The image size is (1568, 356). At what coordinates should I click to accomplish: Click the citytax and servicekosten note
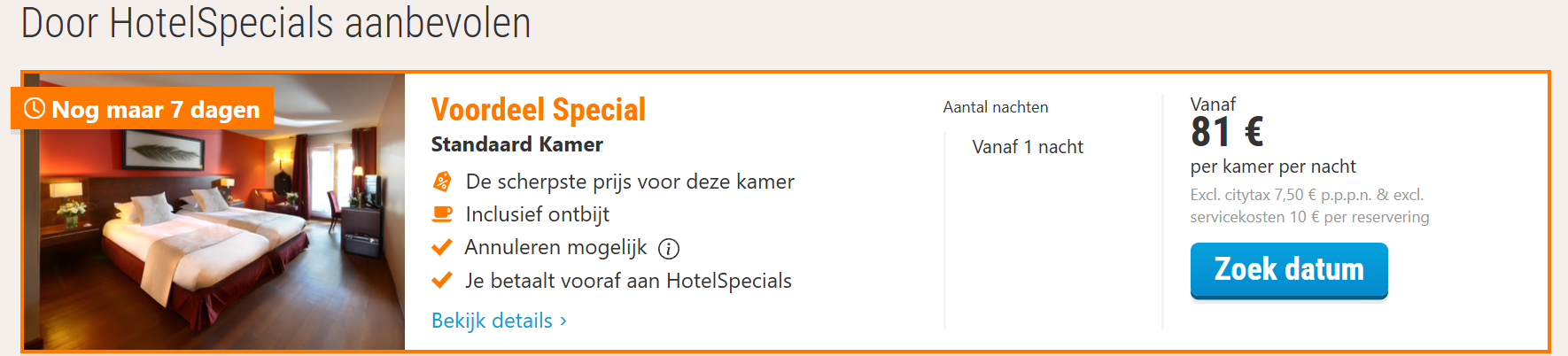[x=1309, y=205]
